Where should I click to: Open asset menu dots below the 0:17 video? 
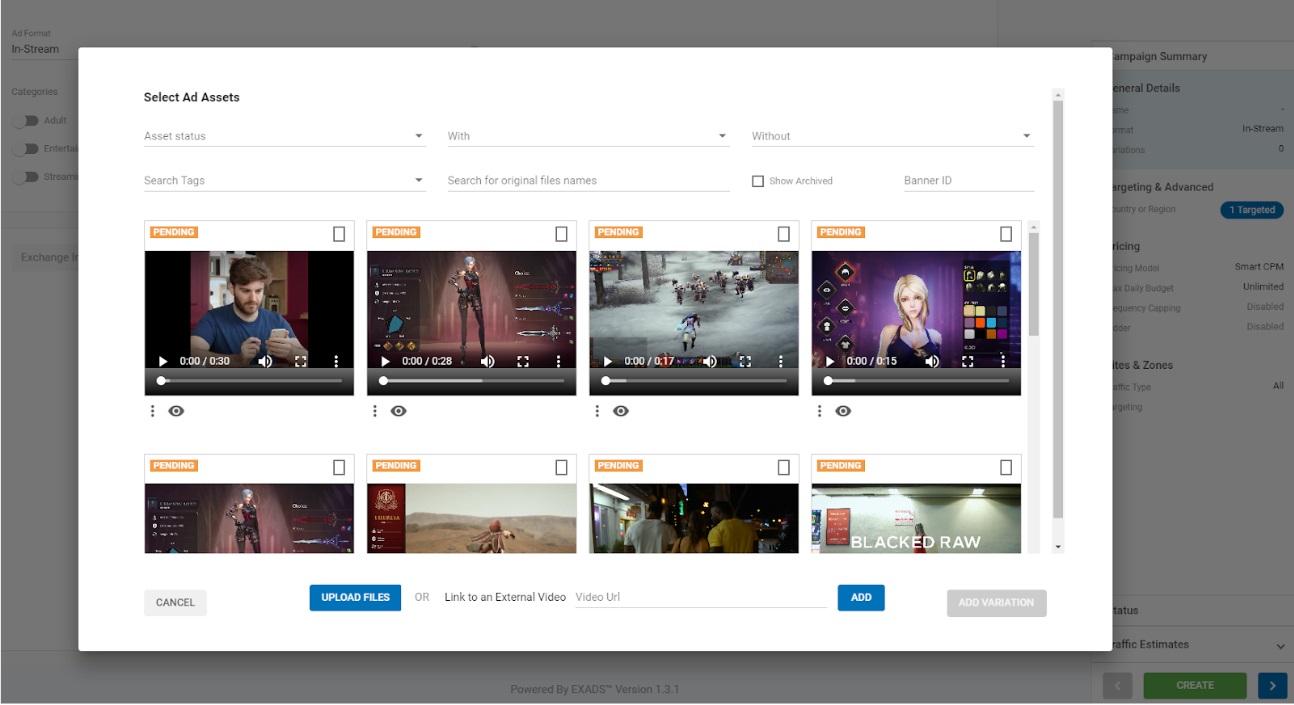pos(597,411)
